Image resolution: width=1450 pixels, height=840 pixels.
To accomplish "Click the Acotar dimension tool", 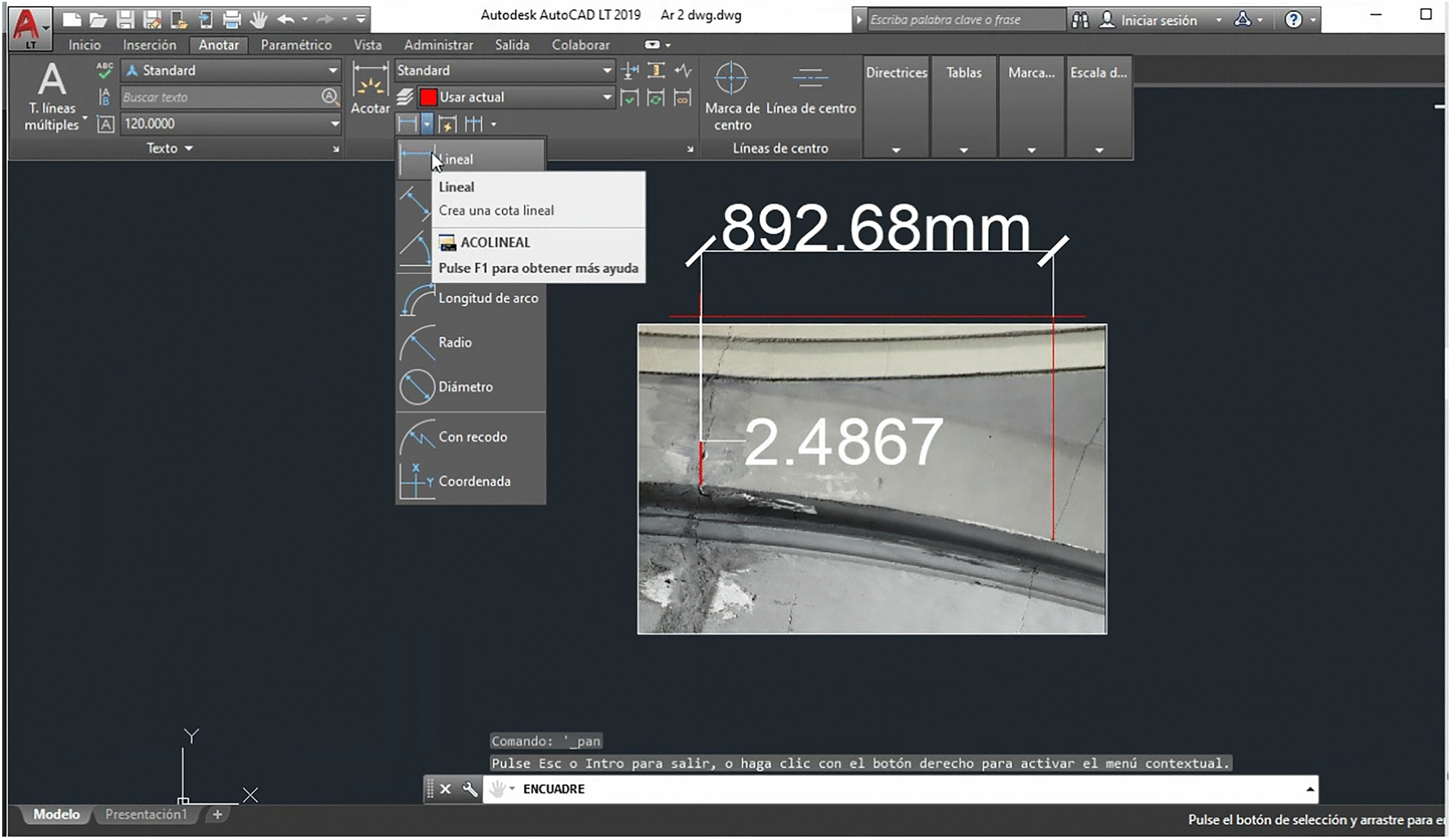I will (x=370, y=88).
